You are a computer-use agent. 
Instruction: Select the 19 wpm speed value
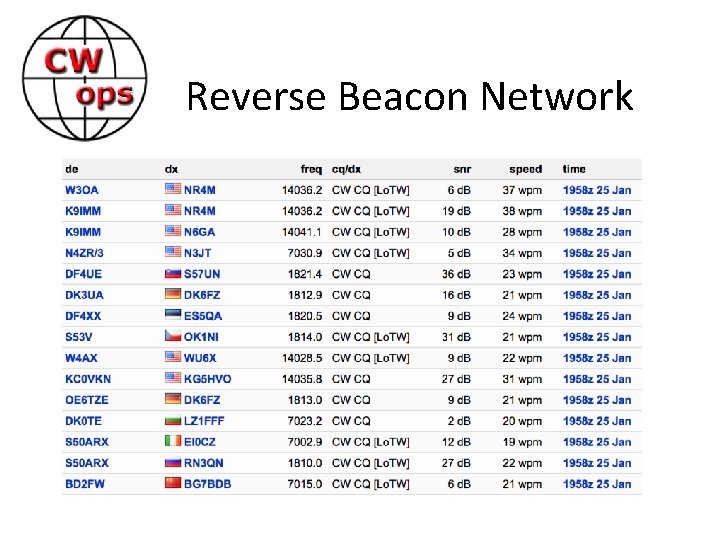pos(522,442)
